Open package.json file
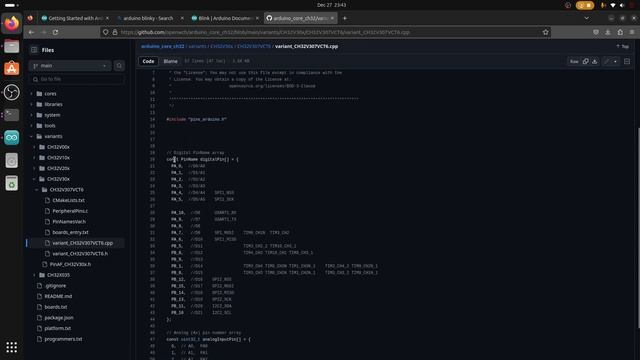This screenshot has height=360, width=640. pyautogui.click(x=59, y=318)
